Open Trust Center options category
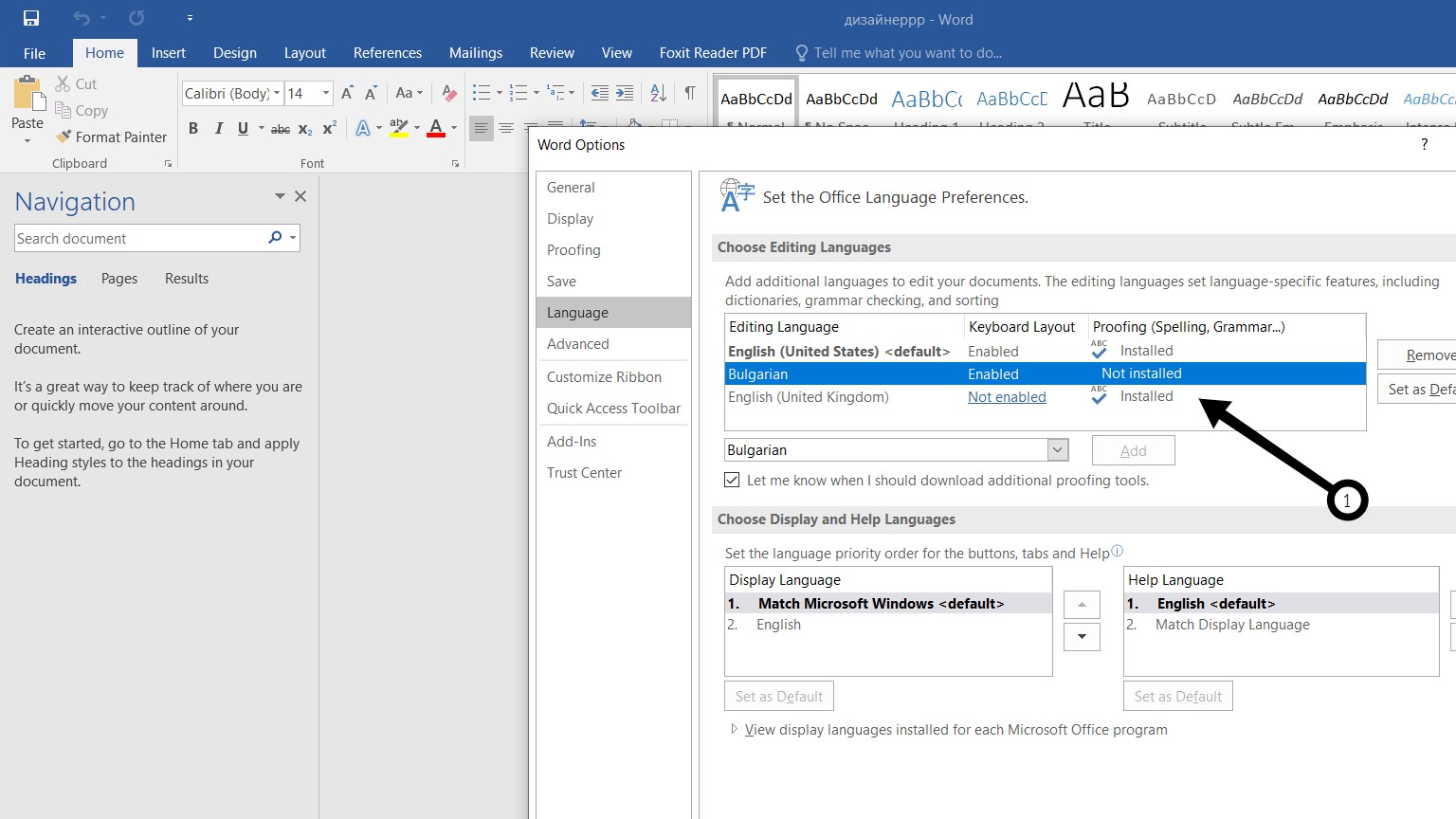The width and height of the screenshot is (1456, 819). [613, 473]
